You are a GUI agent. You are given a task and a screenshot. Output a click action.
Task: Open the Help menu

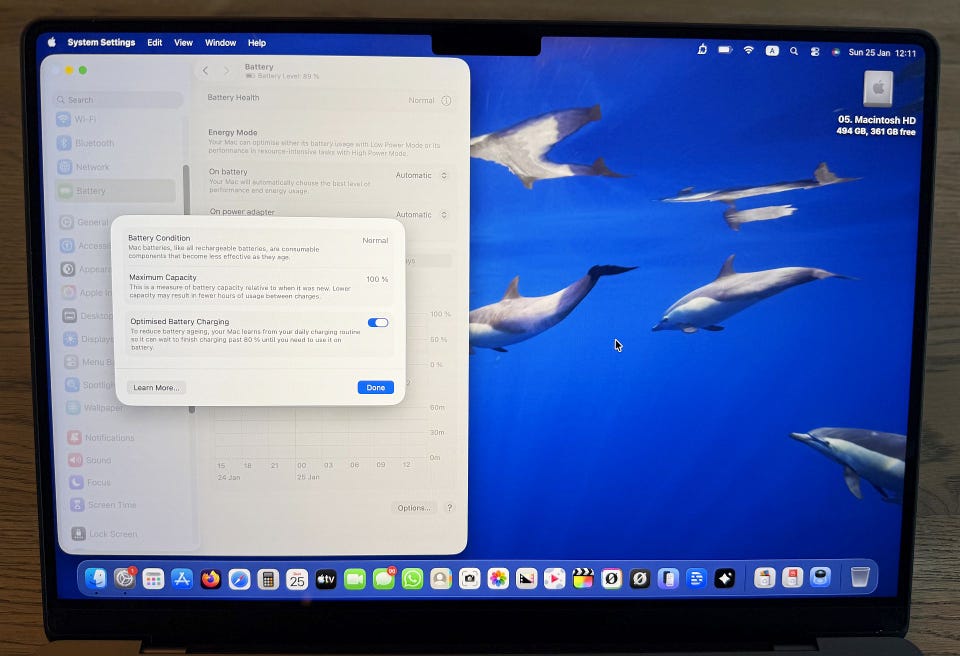coord(257,43)
